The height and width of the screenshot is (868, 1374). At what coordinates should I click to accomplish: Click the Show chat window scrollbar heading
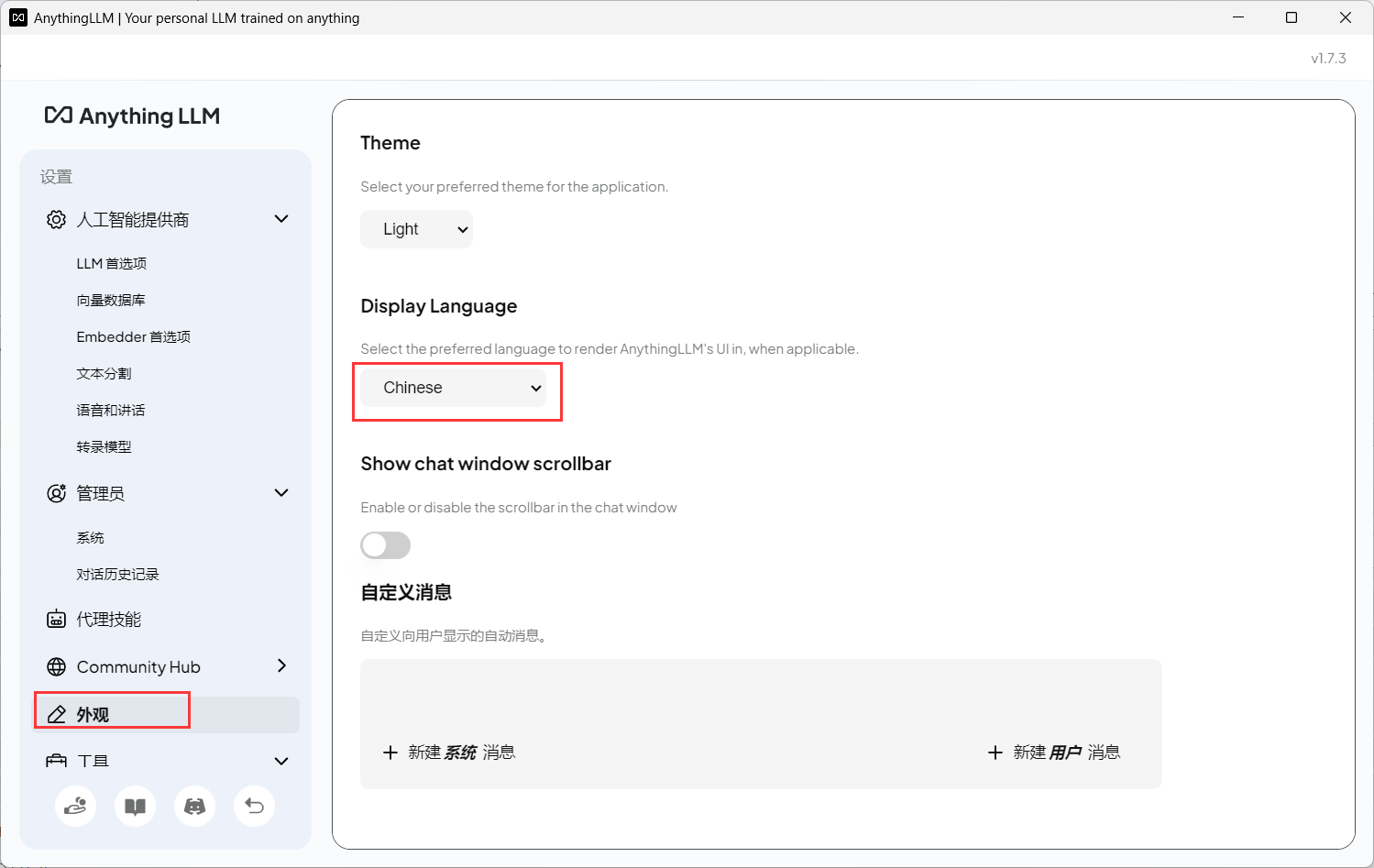[x=486, y=464]
